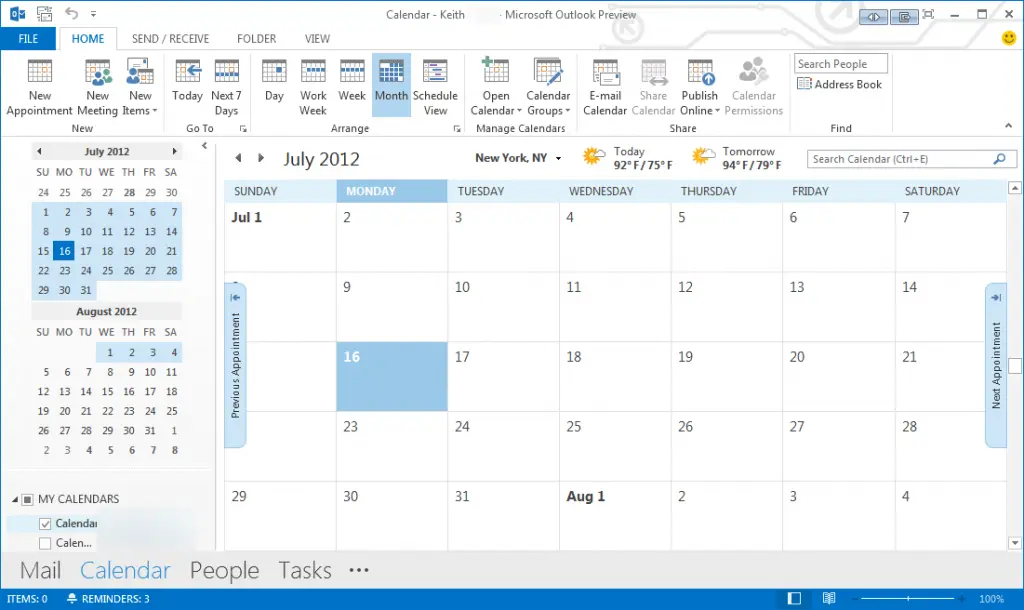Viewport: 1024px width, 610px height.
Task: Select date 23 in the July mini calendar
Action: tap(65, 270)
